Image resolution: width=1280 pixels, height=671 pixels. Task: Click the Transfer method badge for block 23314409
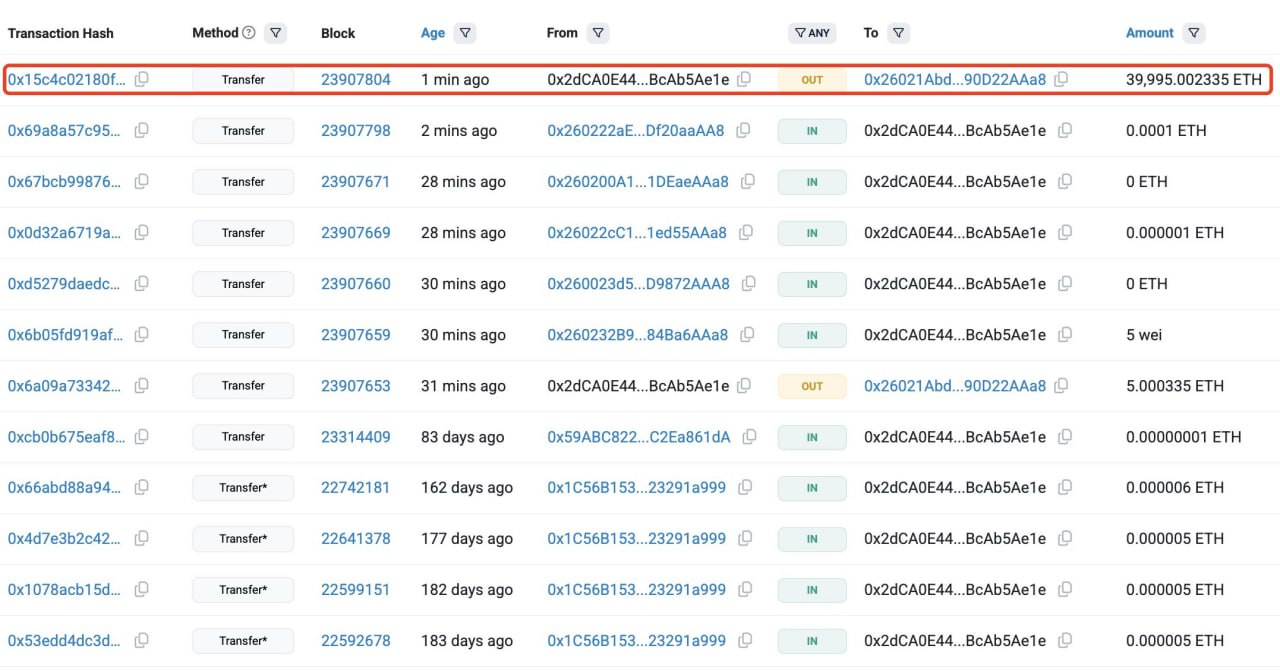tap(243, 437)
